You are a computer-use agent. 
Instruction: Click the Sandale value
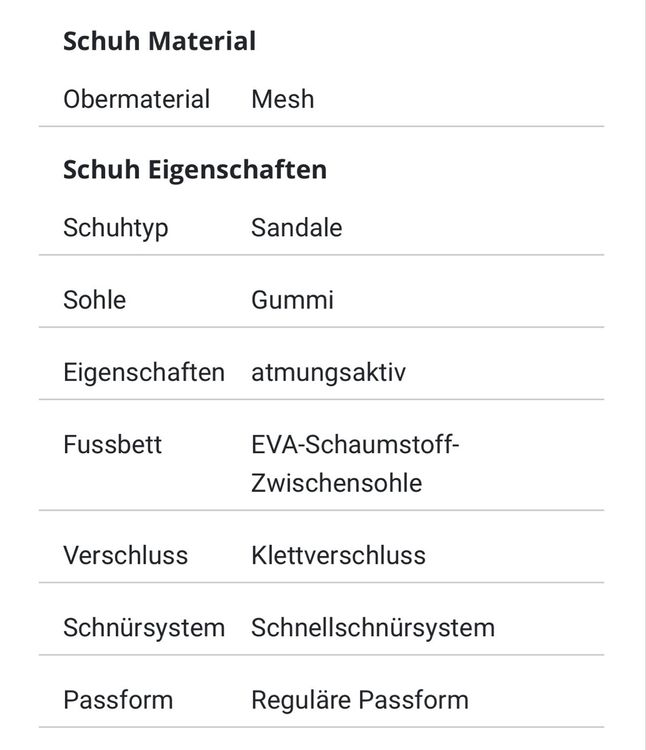(x=296, y=227)
